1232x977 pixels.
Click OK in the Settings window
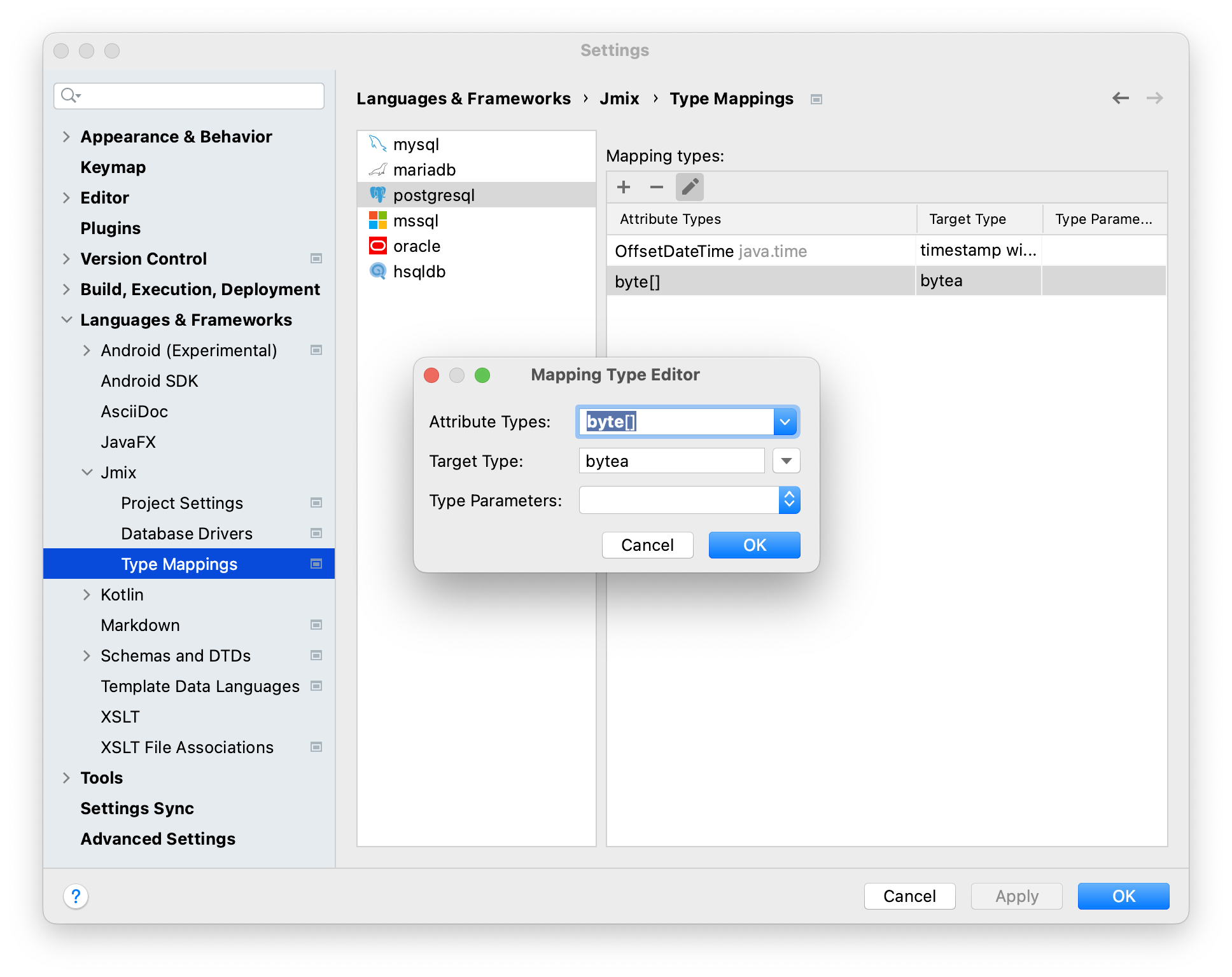(x=1124, y=896)
